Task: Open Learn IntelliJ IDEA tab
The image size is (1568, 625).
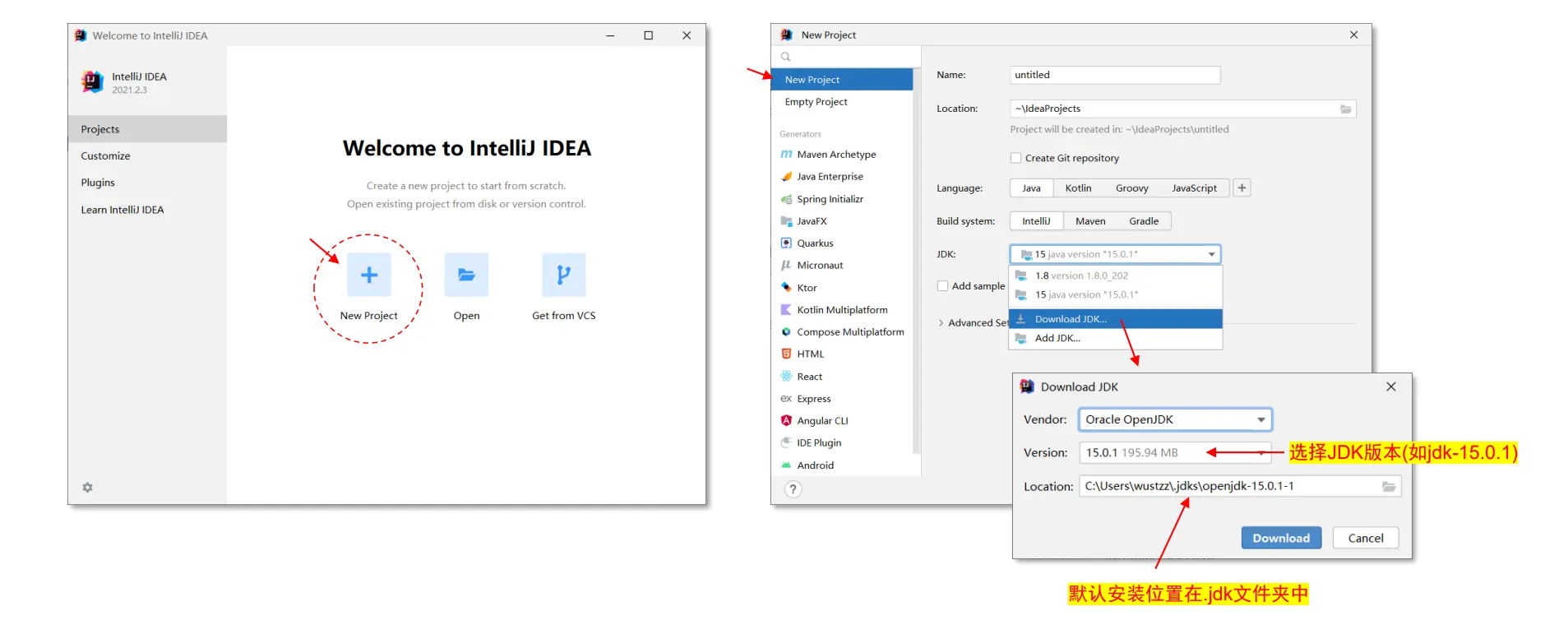Action: [x=147, y=210]
